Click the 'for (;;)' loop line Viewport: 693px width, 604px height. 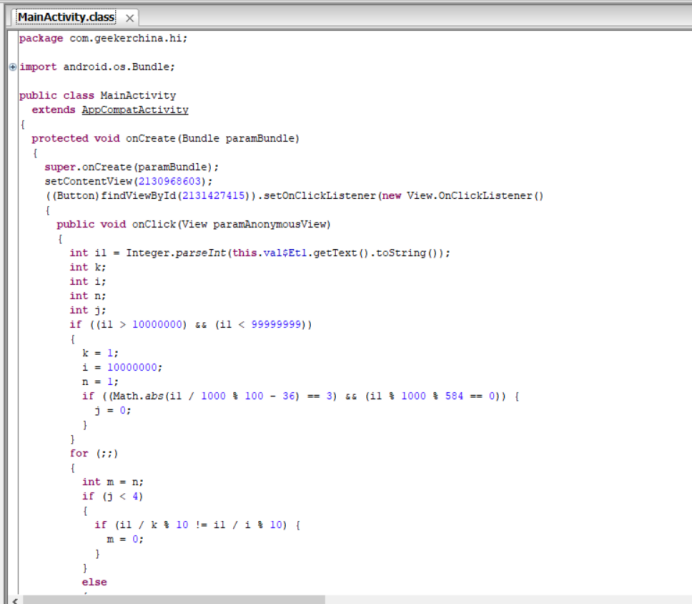point(94,453)
